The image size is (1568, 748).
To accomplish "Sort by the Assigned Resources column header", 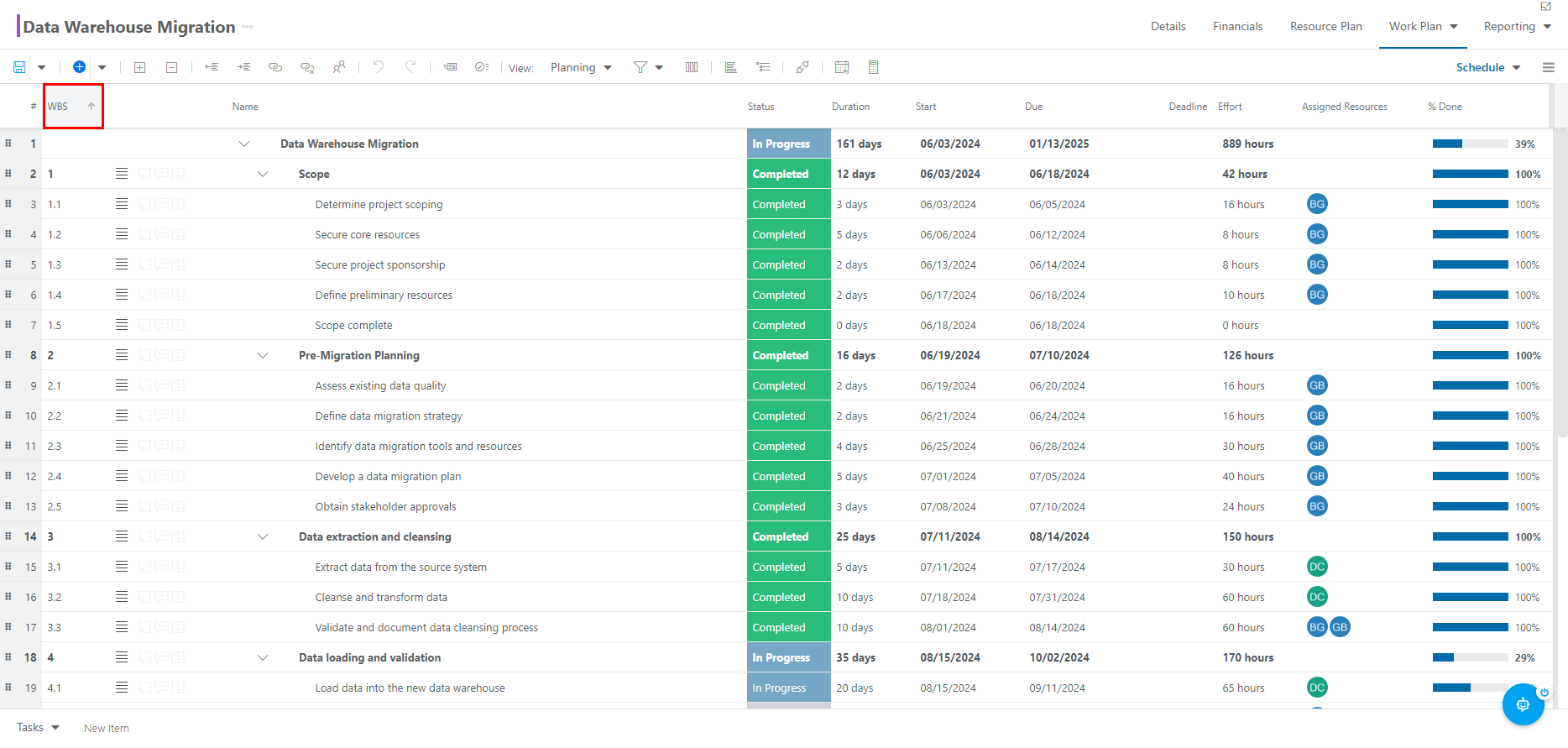I will tap(1344, 107).
